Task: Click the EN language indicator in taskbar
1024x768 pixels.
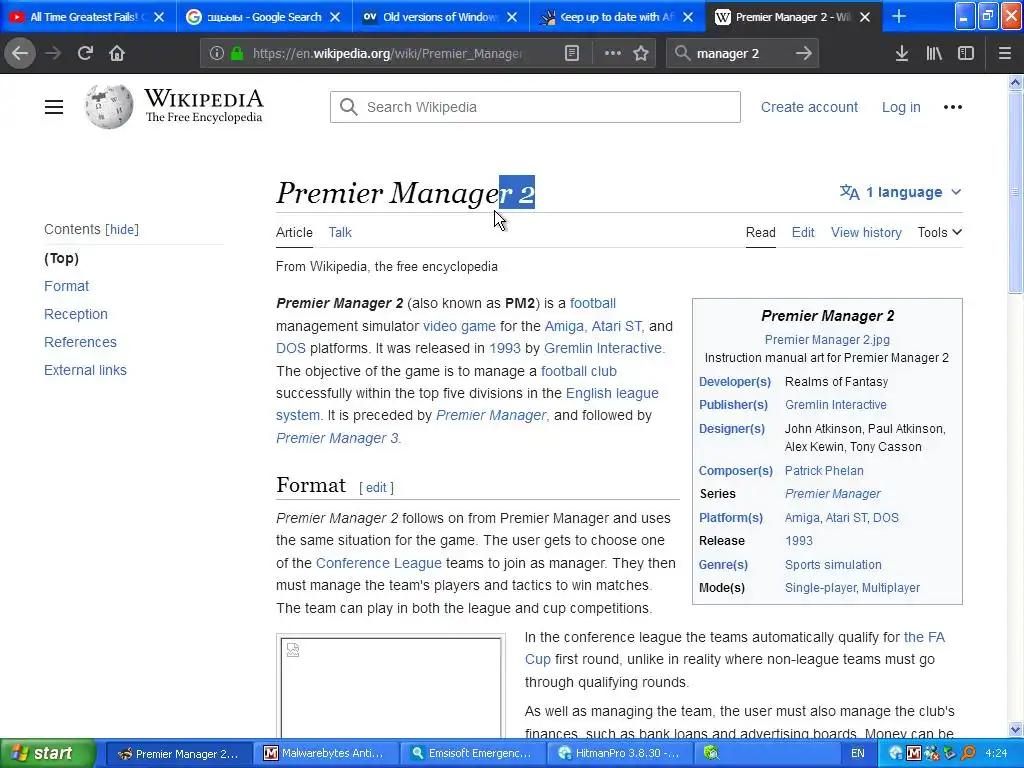Action: click(x=857, y=753)
